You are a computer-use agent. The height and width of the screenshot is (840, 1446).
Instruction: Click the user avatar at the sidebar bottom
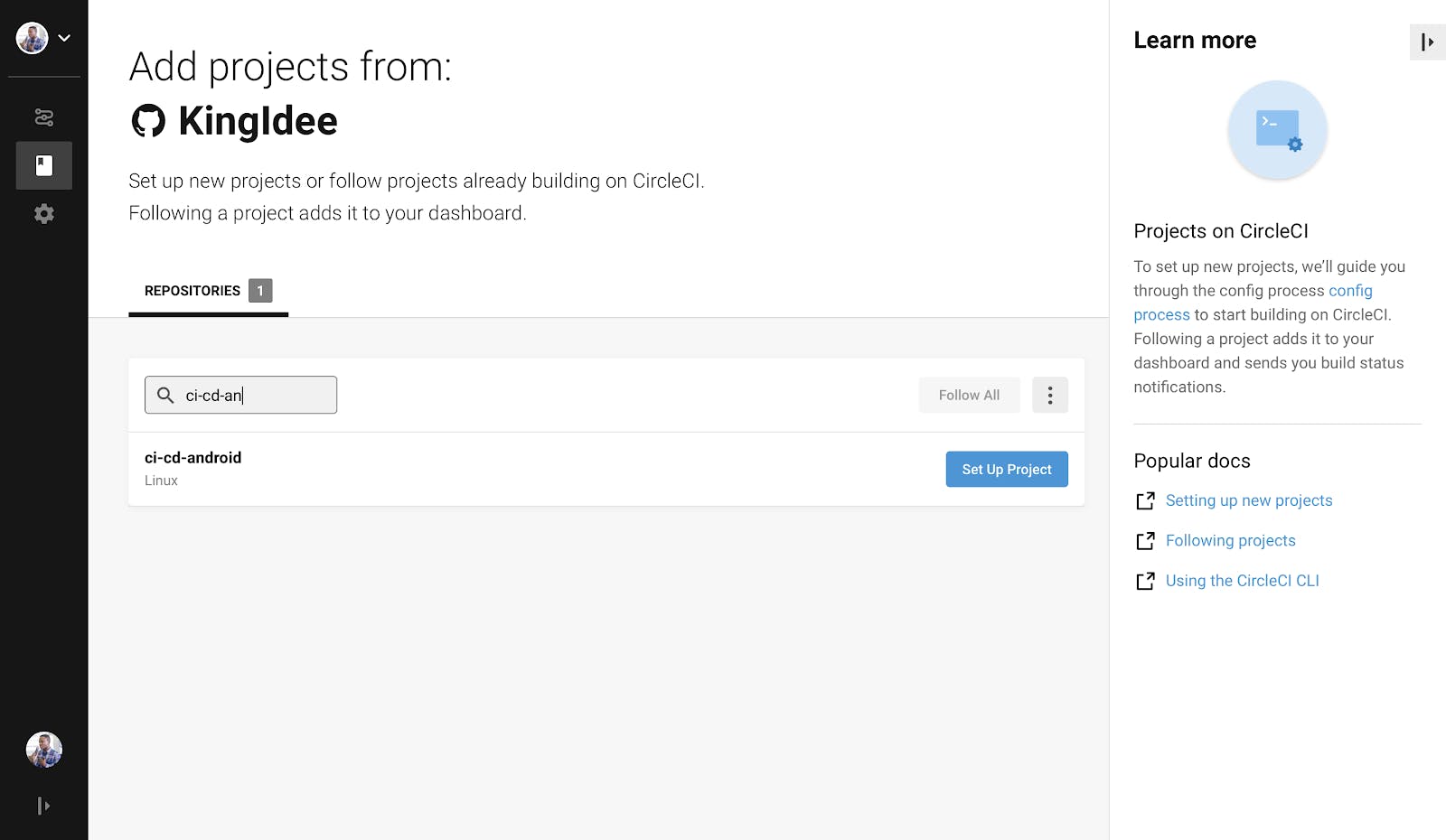click(x=42, y=749)
